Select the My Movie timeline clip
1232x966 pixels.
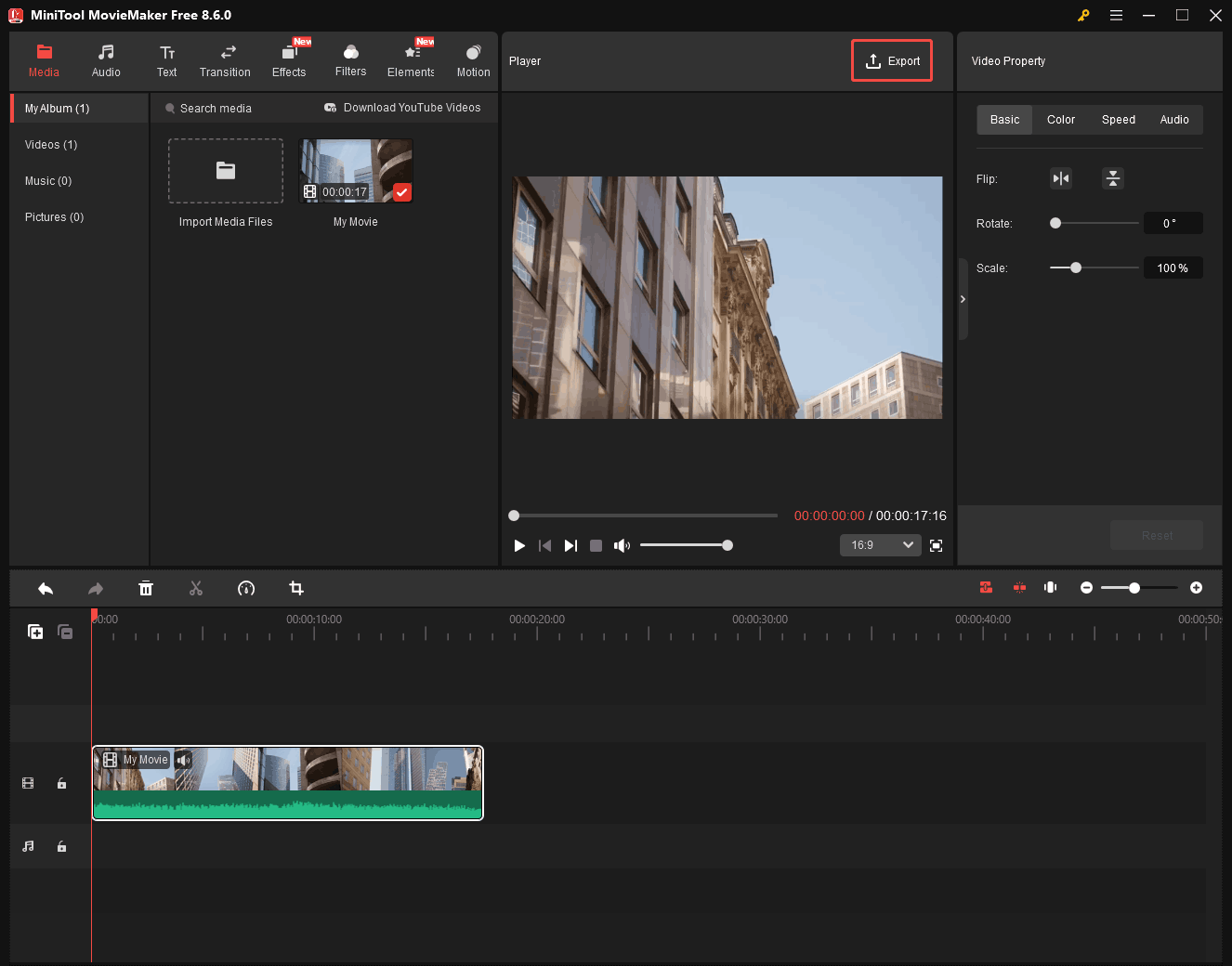click(288, 783)
